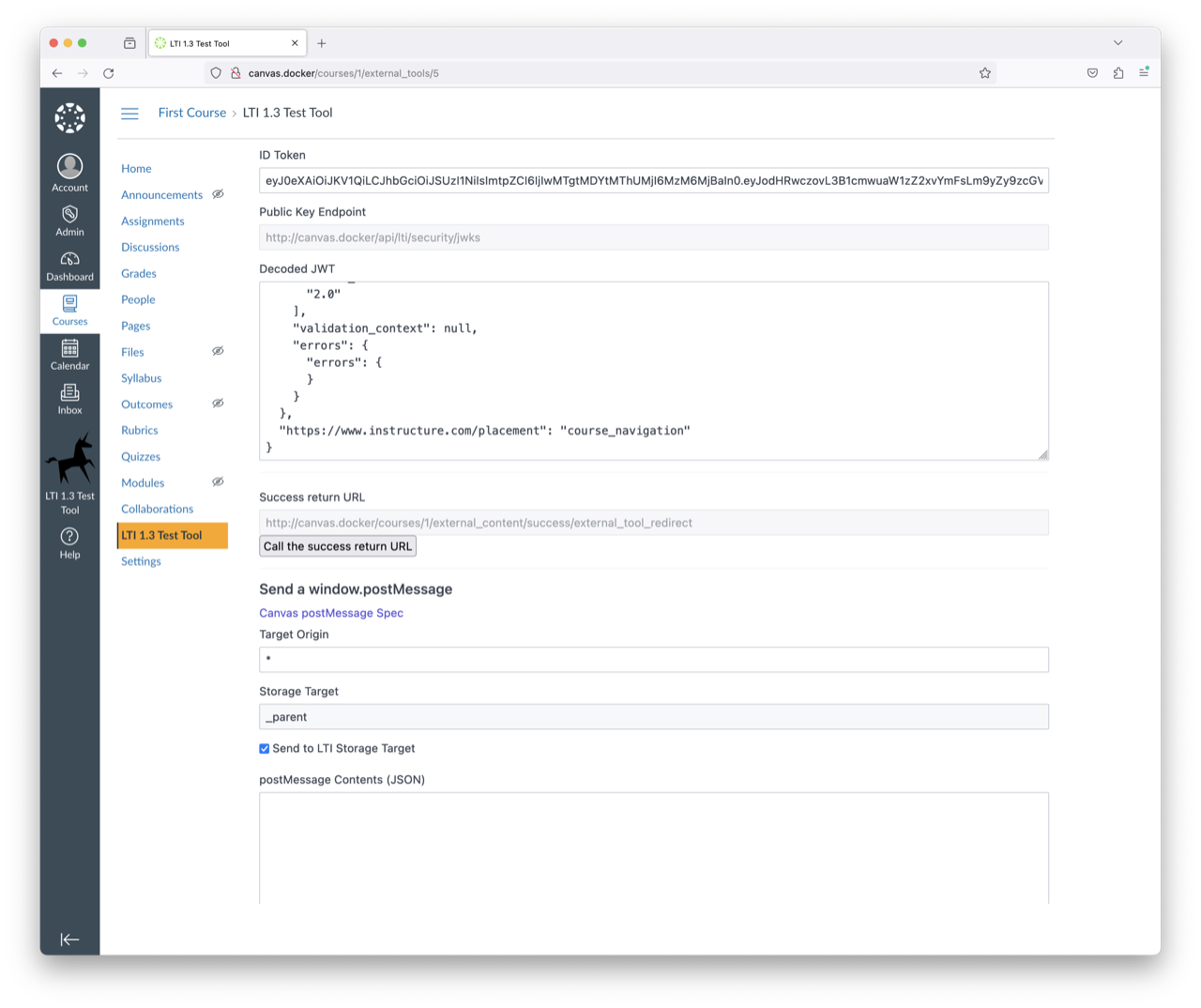Select Grades in course navigation
Image resolution: width=1201 pixels, height=1008 pixels.
139,274
